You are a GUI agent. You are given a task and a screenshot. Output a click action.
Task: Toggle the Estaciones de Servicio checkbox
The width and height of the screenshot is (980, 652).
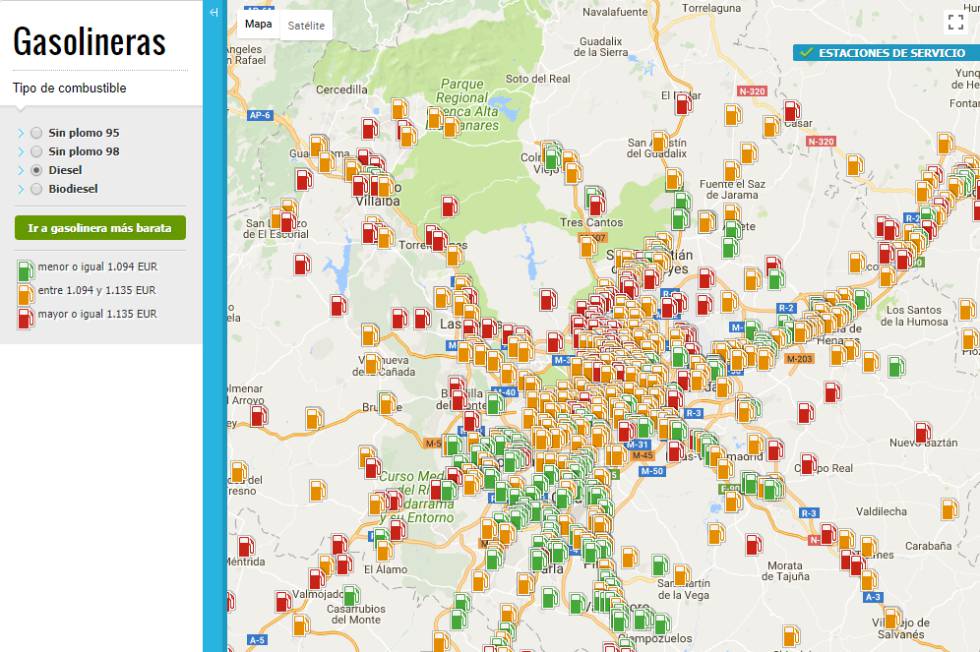[806, 53]
